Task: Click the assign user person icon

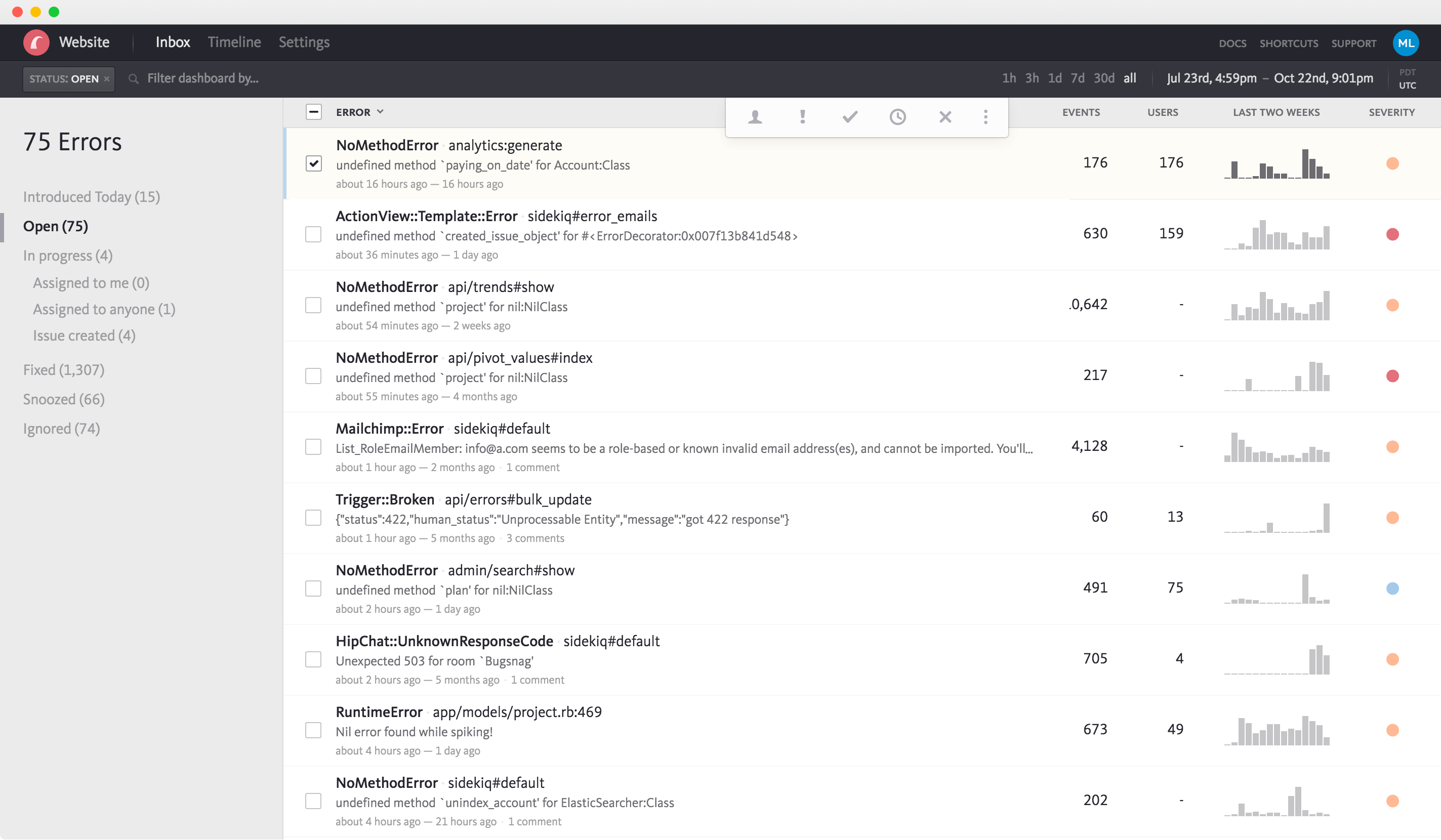Action: (x=755, y=117)
